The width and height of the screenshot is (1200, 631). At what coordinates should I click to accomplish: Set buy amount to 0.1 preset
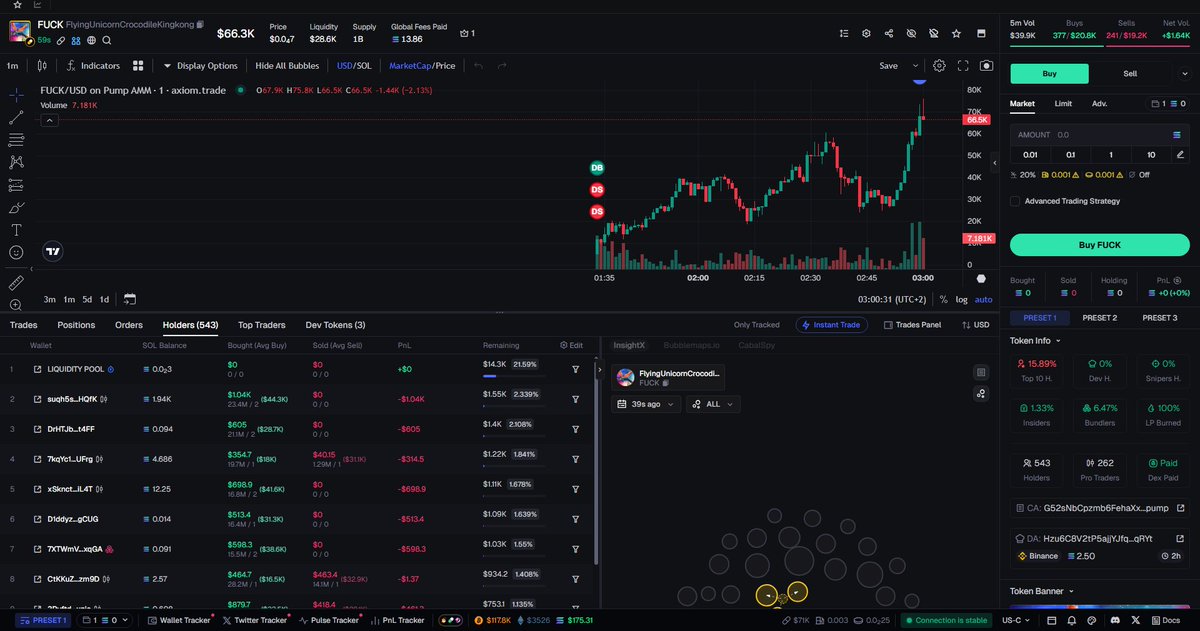[x=1070, y=154]
